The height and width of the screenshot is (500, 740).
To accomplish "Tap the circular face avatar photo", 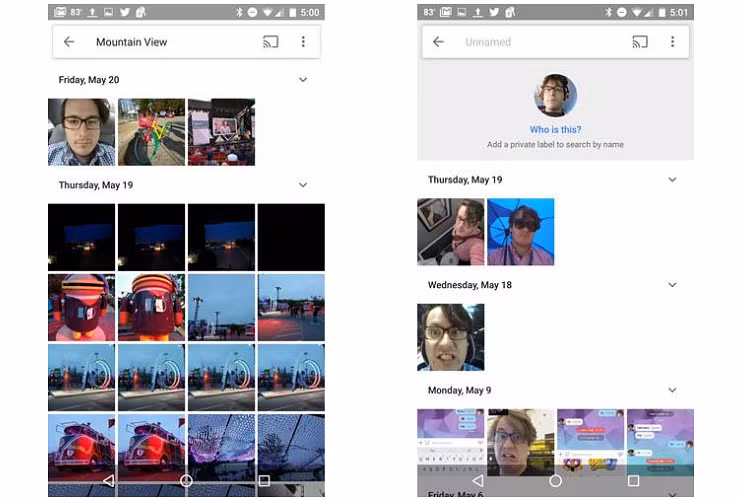I will [555, 96].
